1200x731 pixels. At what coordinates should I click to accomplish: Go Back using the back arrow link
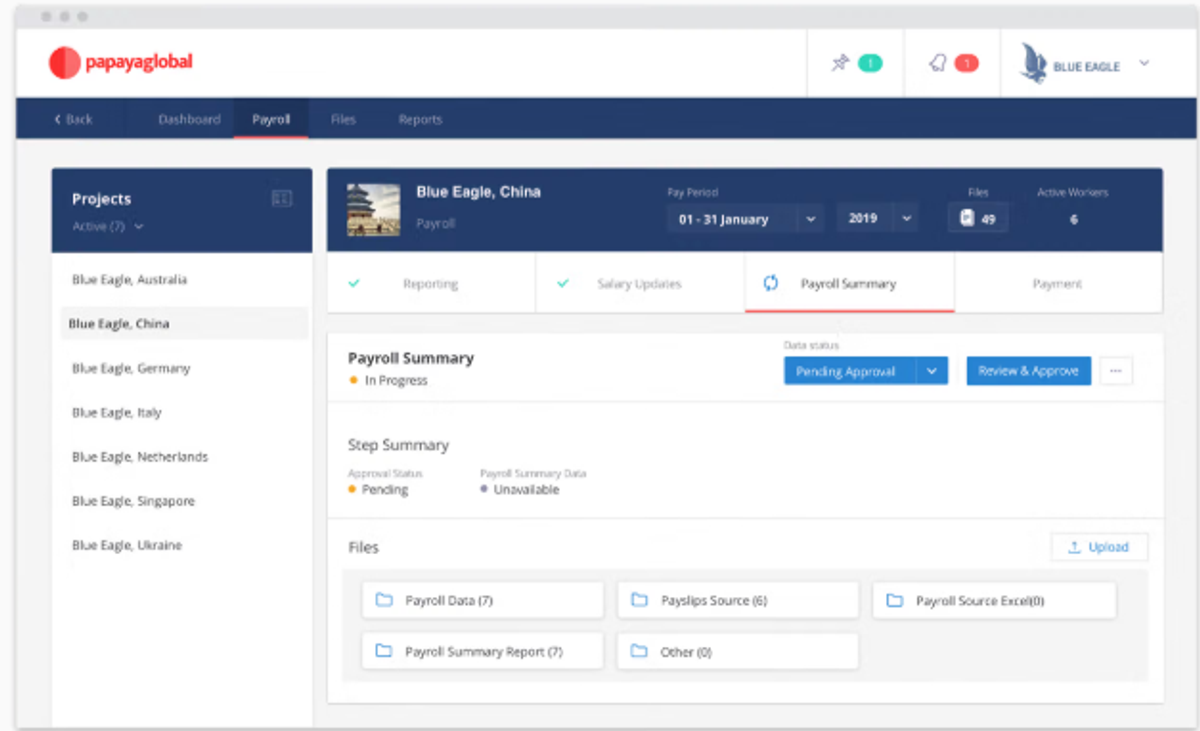click(73, 119)
